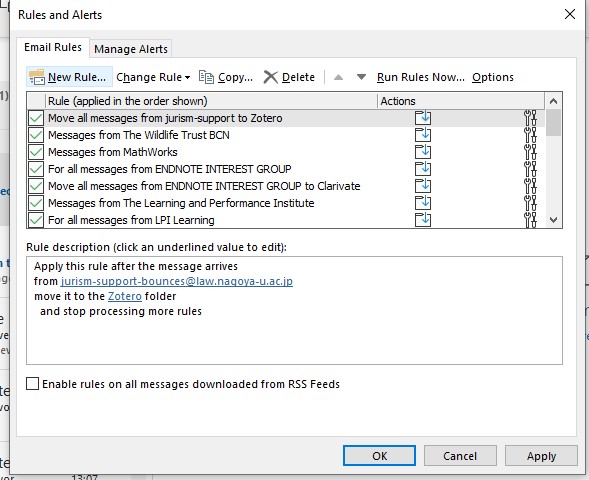The width and height of the screenshot is (589, 480).
Task: Select the Email Rules tab
Action: click(53, 47)
